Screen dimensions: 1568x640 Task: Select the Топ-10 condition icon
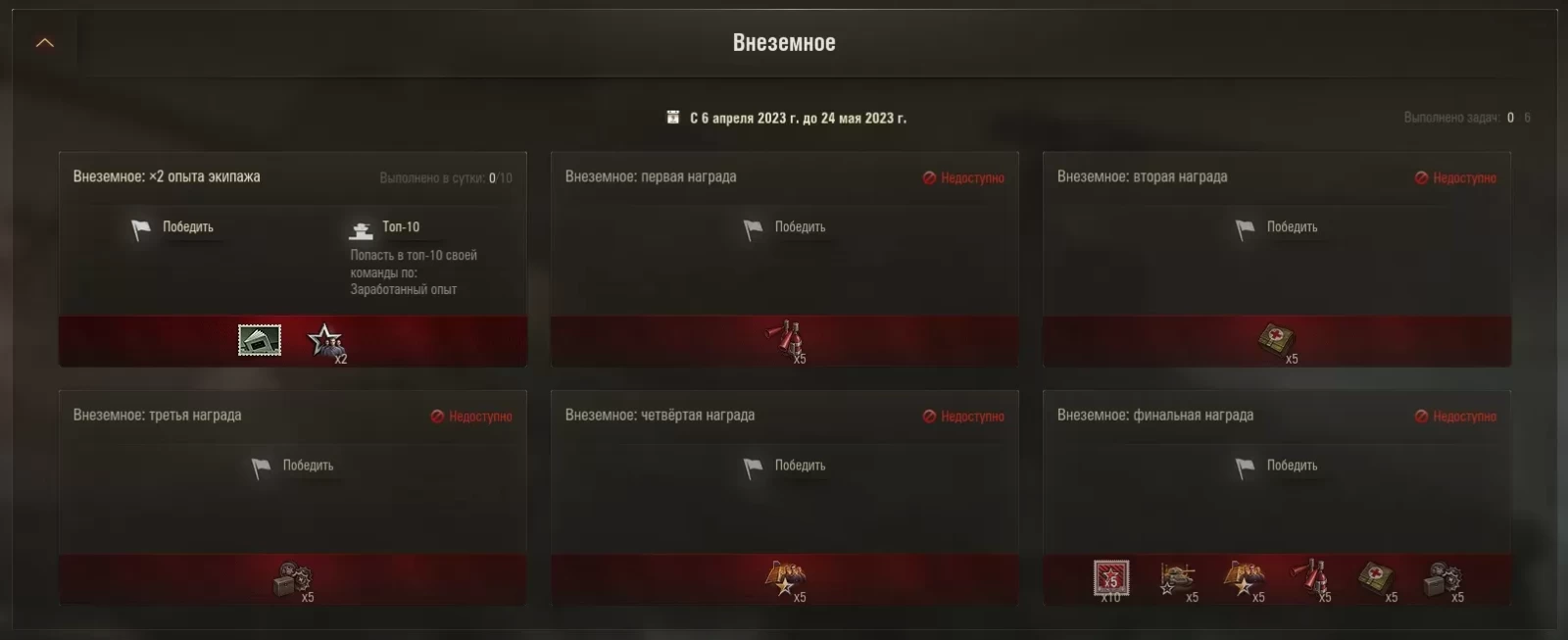click(x=361, y=230)
